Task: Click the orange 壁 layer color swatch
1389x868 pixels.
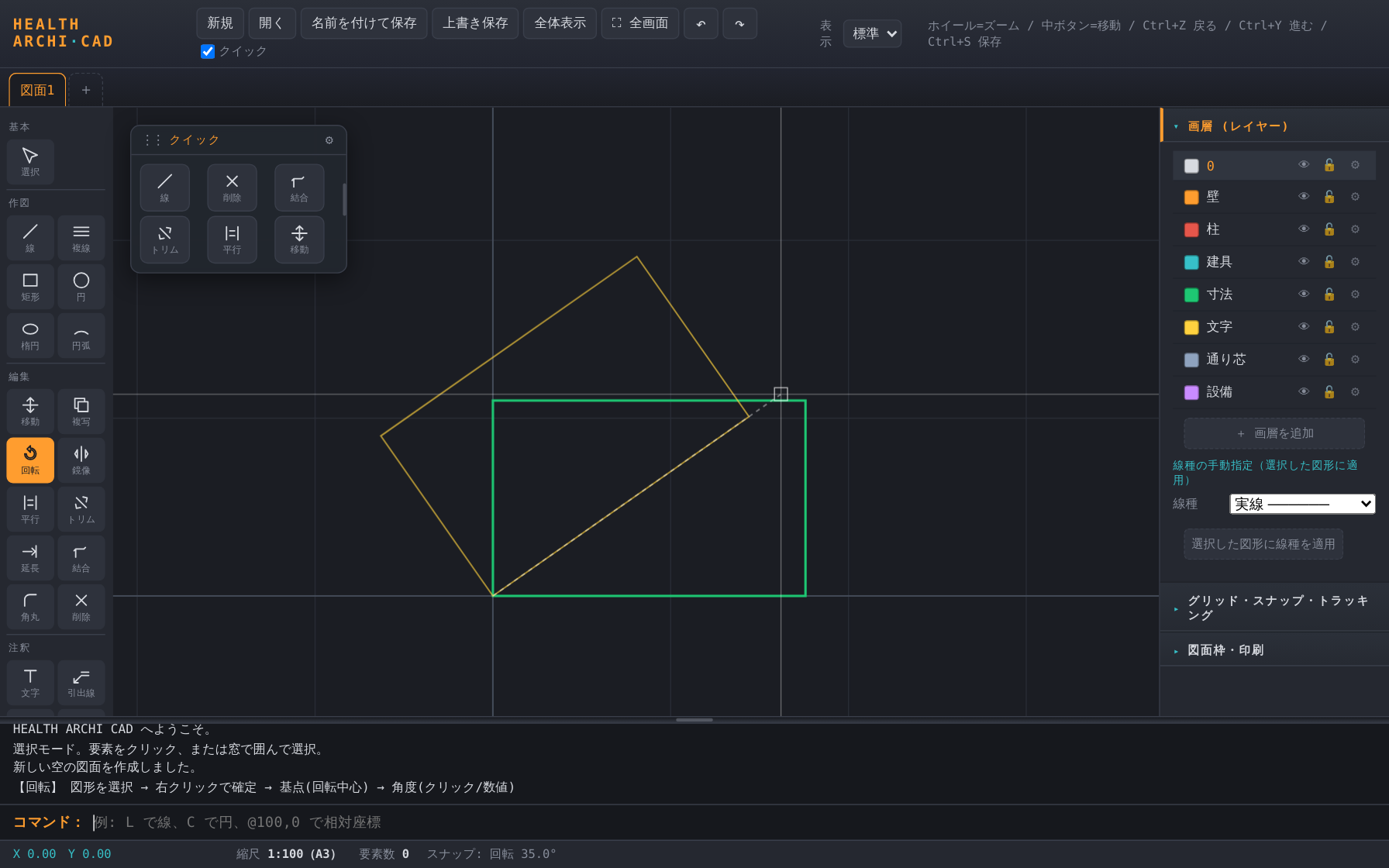Action: coord(1191,198)
